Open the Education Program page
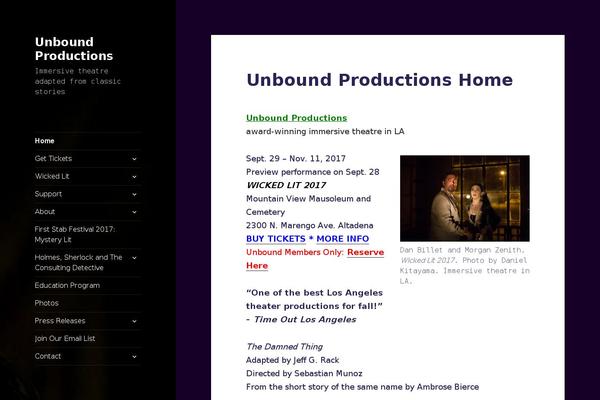 pyautogui.click(x=67, y=285)
